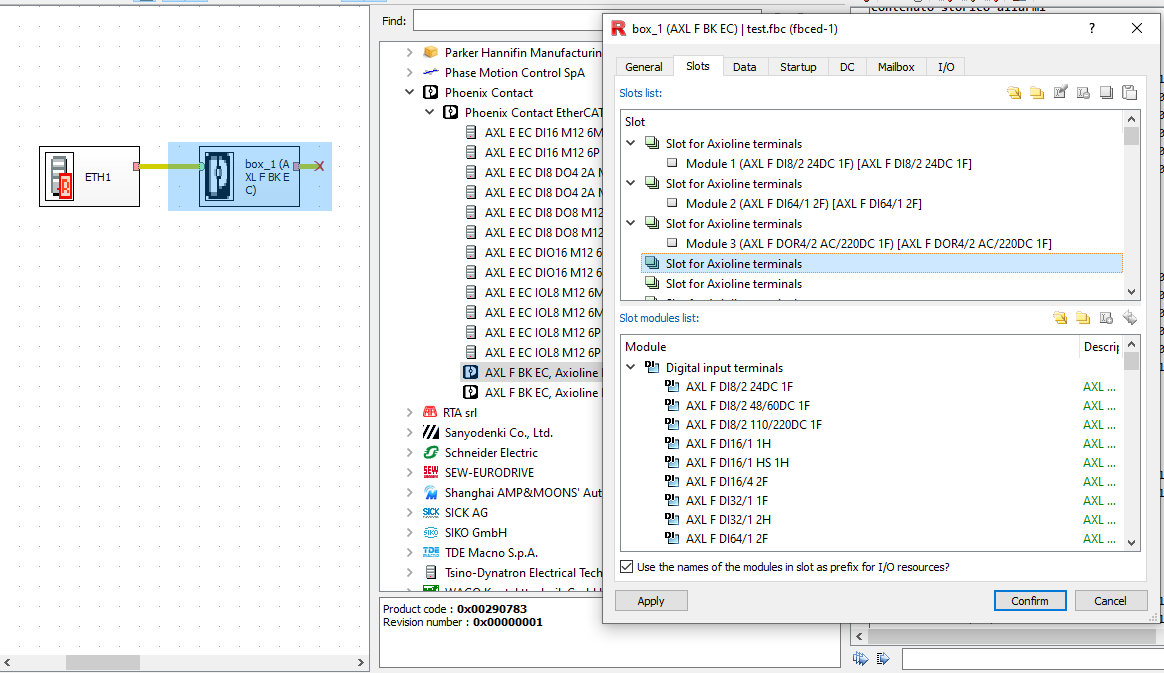
Task: Open the I/O tab
Action: [x=946, y=67]
